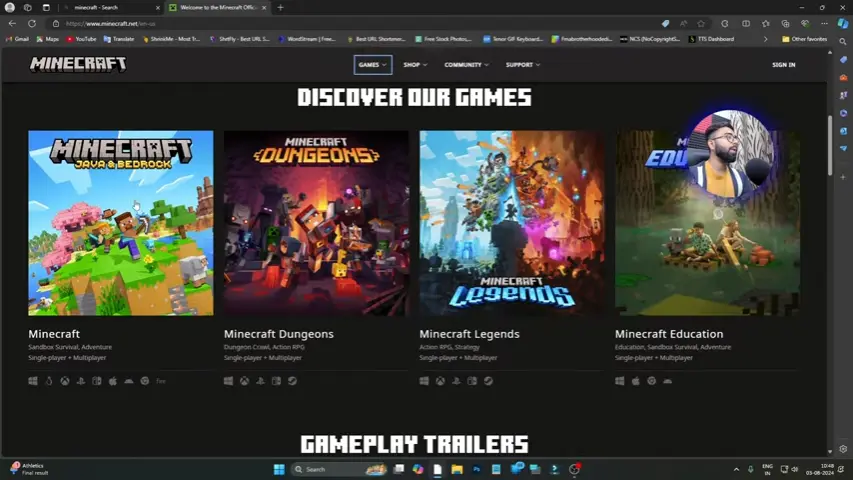The width and height of the screenshot is (853, 480).
Task: Open the browser profile icon
Action: point(9,8)
